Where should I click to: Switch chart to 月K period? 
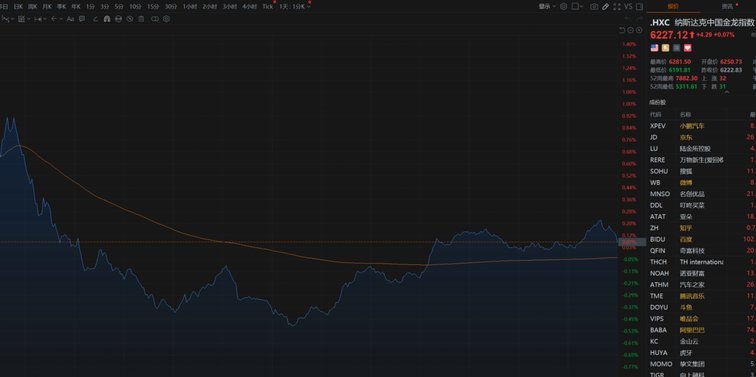[x=47, y=7]
